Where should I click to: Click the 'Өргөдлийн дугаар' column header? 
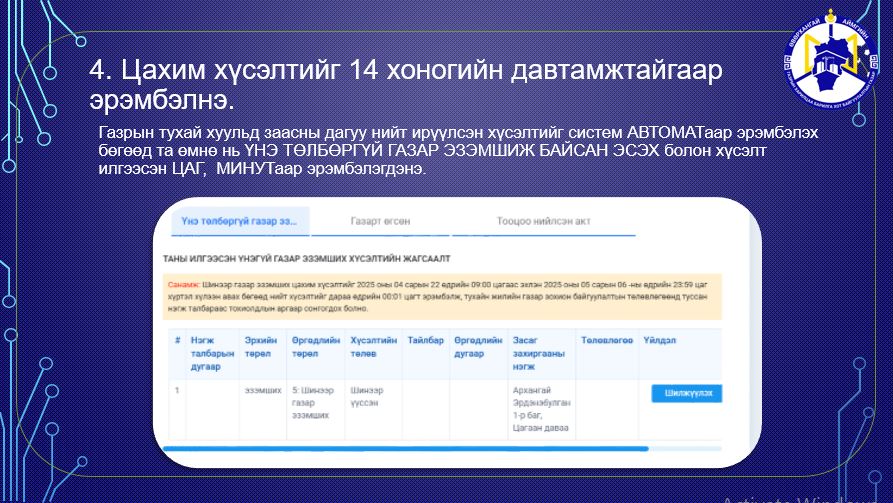coord(476,346)
